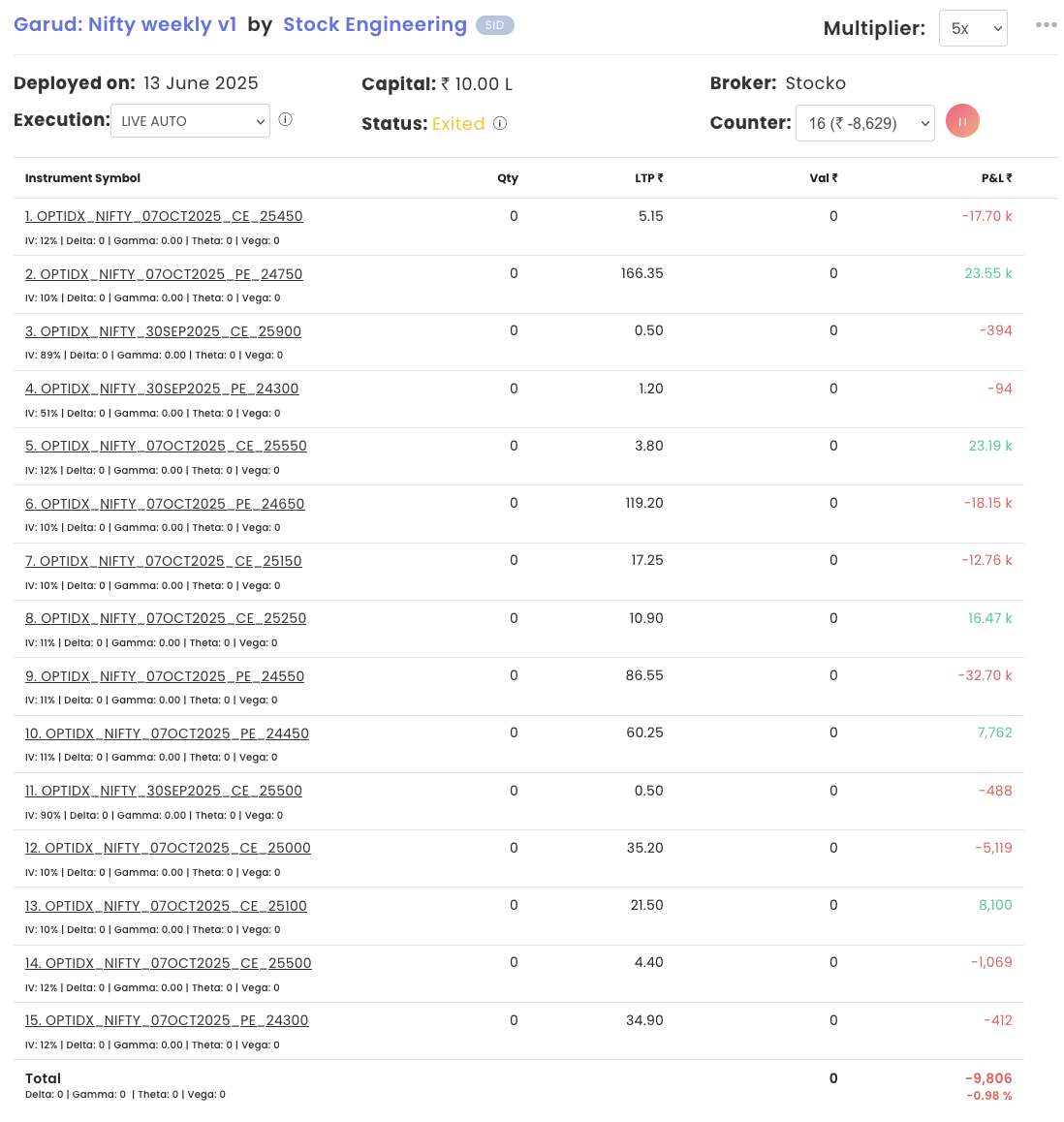The image size is (1064, 1122).
Task: Open NIFTY 07OCT2025 CE 25000 instrument
Action: coord(168,848)
